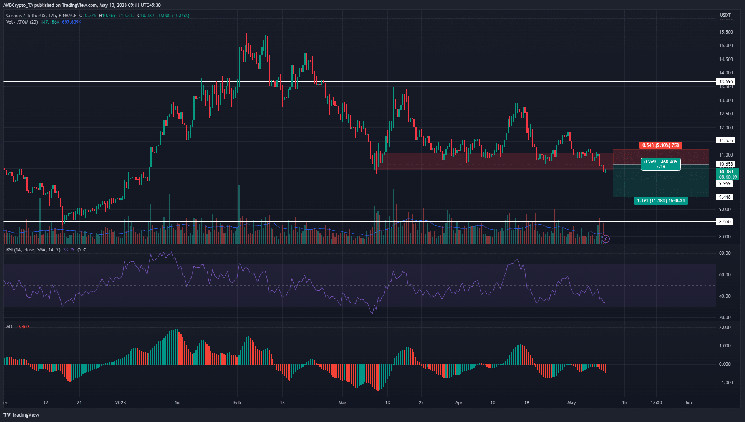Click the position entry label in the middle

661,164
